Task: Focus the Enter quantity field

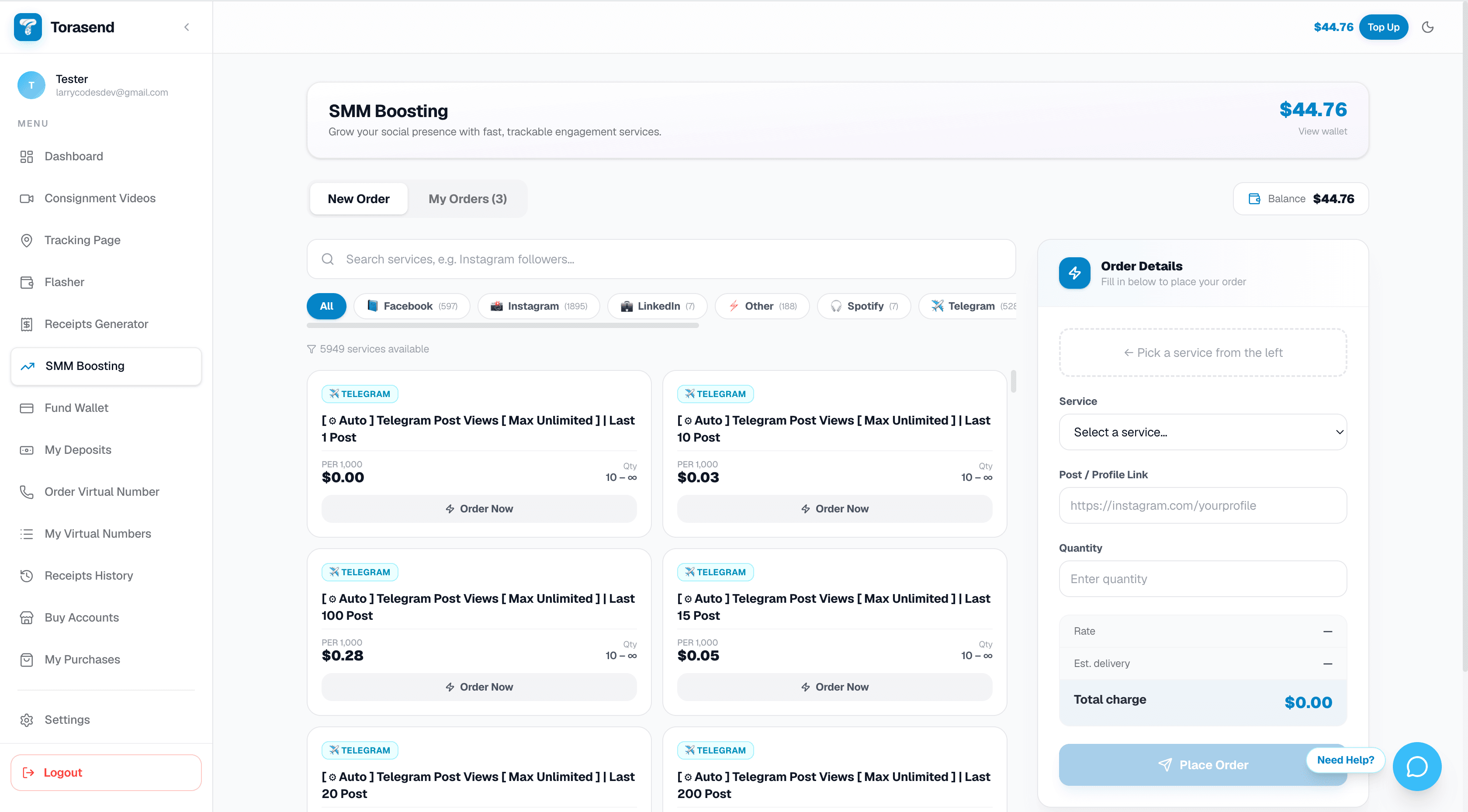Action: pyautogui.click(x=1203, y=579)
